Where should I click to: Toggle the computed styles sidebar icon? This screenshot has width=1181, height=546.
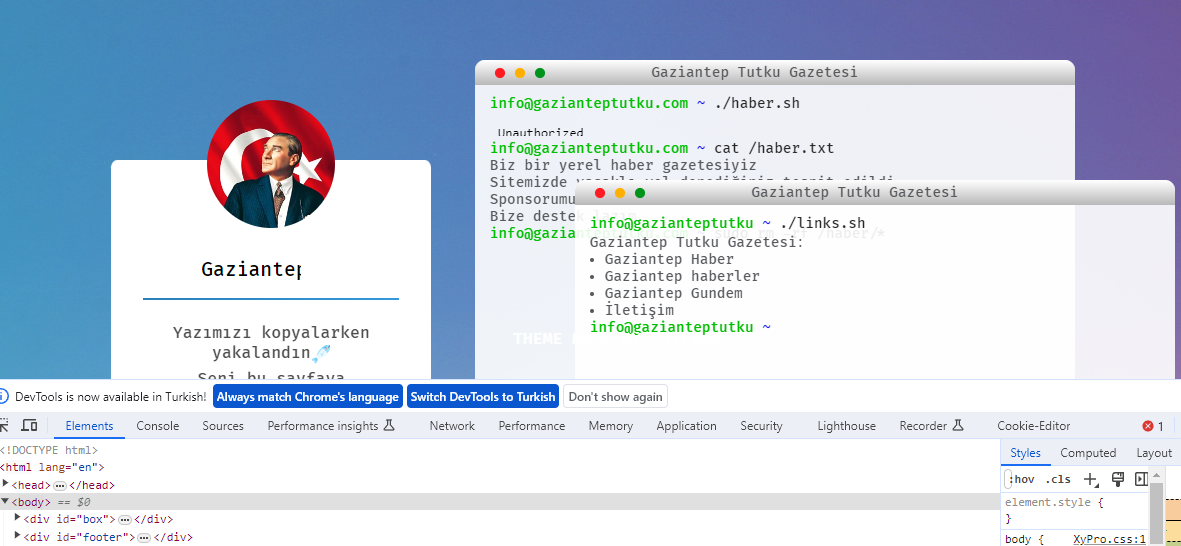pyautogui.click(x=1141, y=479)
